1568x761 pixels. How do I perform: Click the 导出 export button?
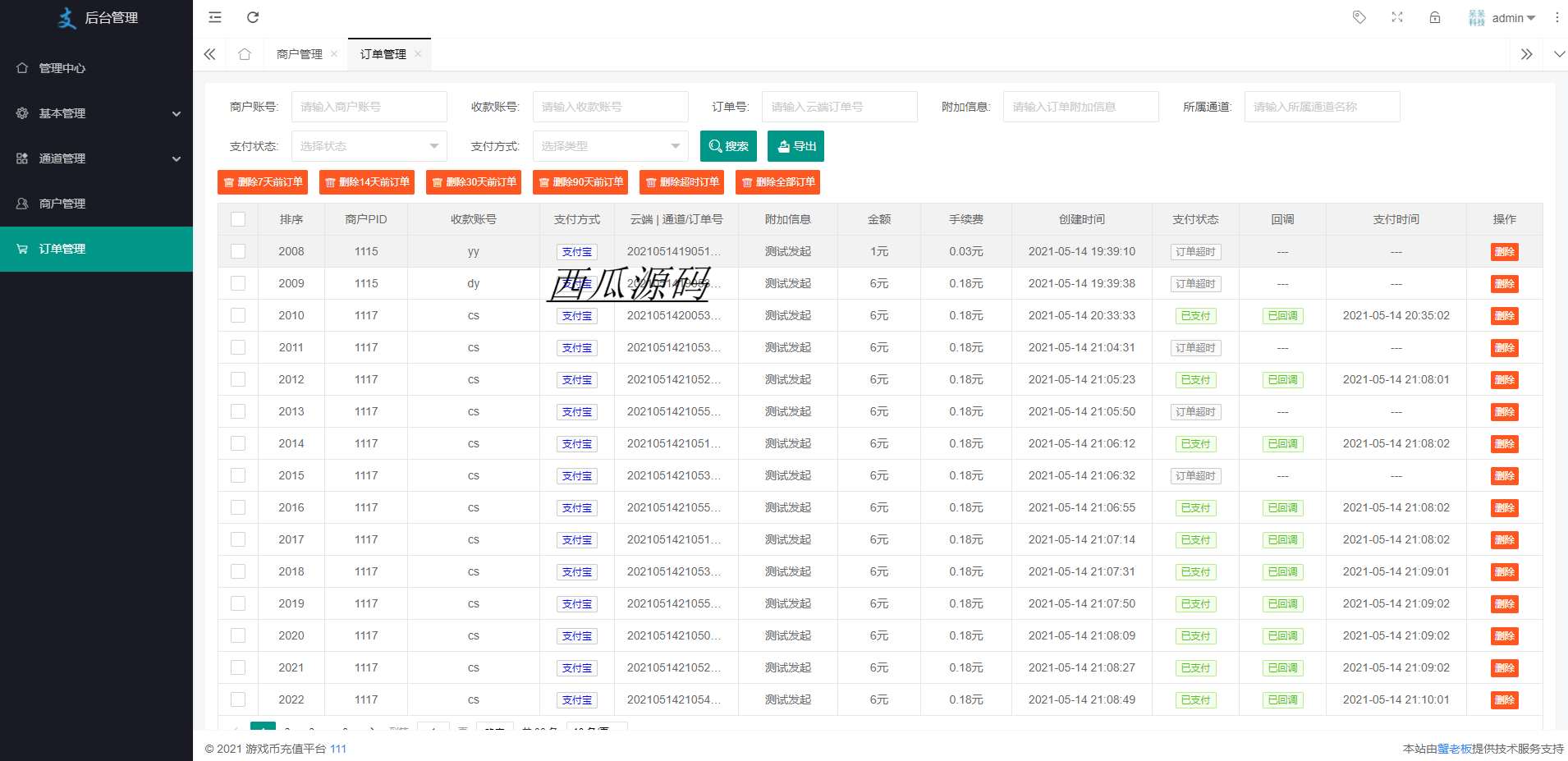795,146
